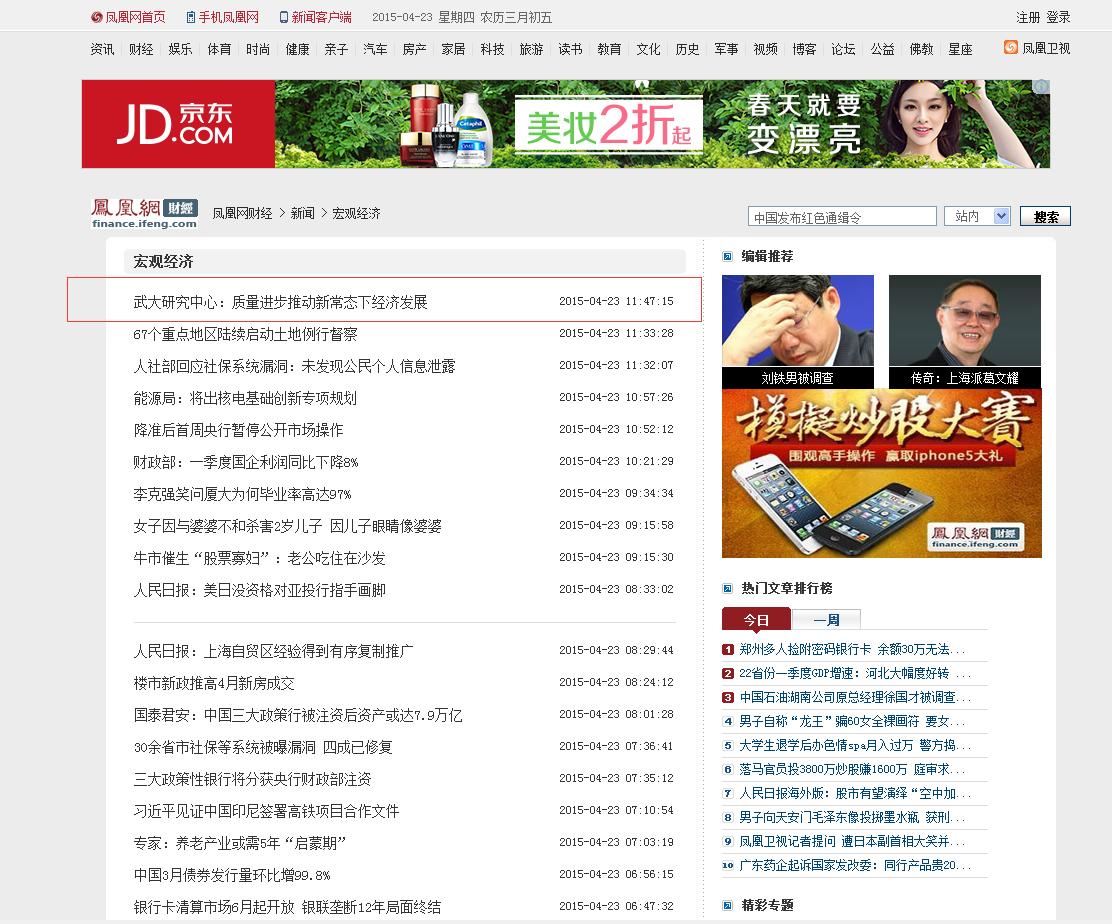Screen dimensions: 1112x924
Task: Open the article 武大研究中心：质量进步推动新常态下经济发展
Action: pyautogui.click(x=281, y=302)
